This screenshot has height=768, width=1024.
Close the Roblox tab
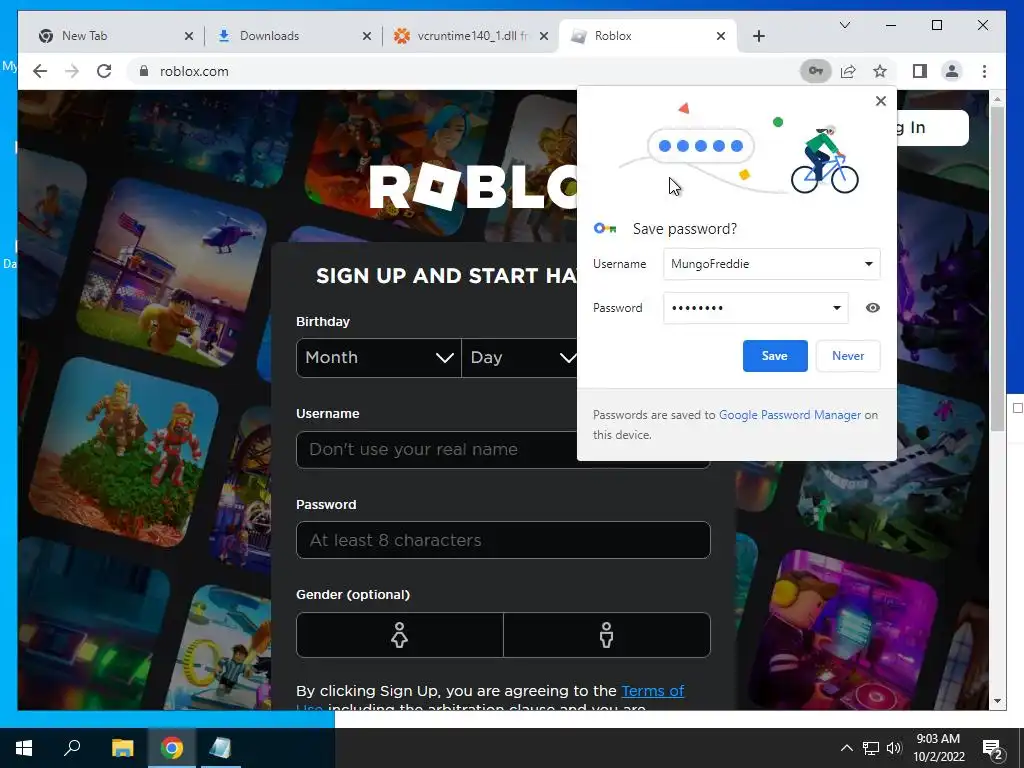(720, 36)
